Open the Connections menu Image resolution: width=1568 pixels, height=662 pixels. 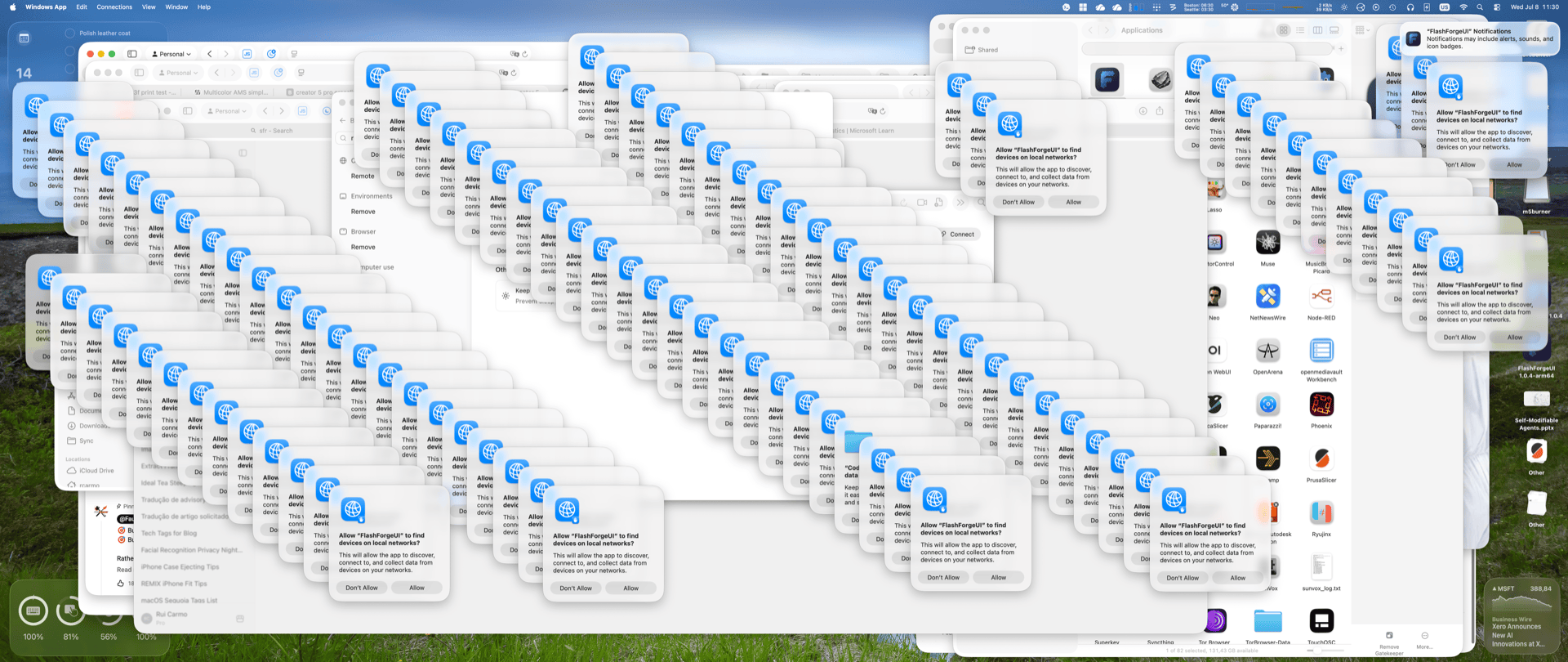coord(114,7)
